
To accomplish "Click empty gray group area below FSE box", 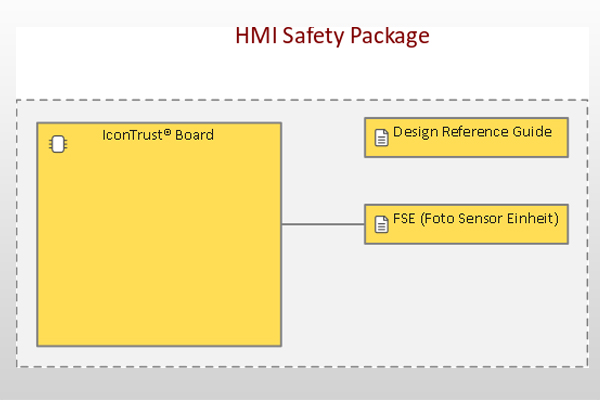I will (x=467, y=304).
